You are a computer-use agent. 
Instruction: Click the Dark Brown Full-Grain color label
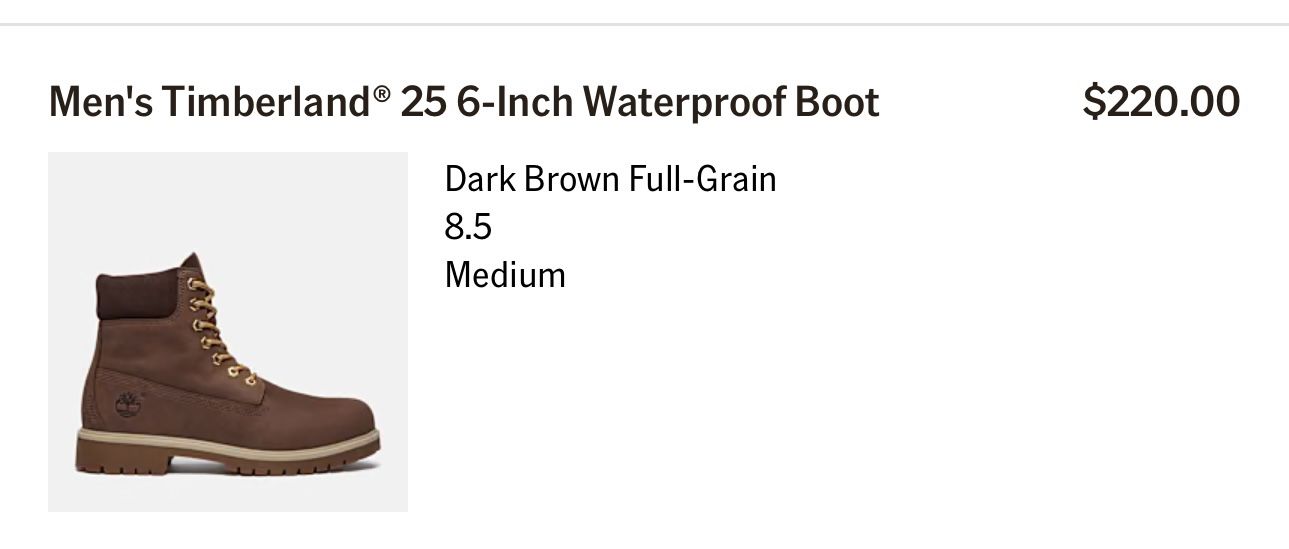pos(610,179)
